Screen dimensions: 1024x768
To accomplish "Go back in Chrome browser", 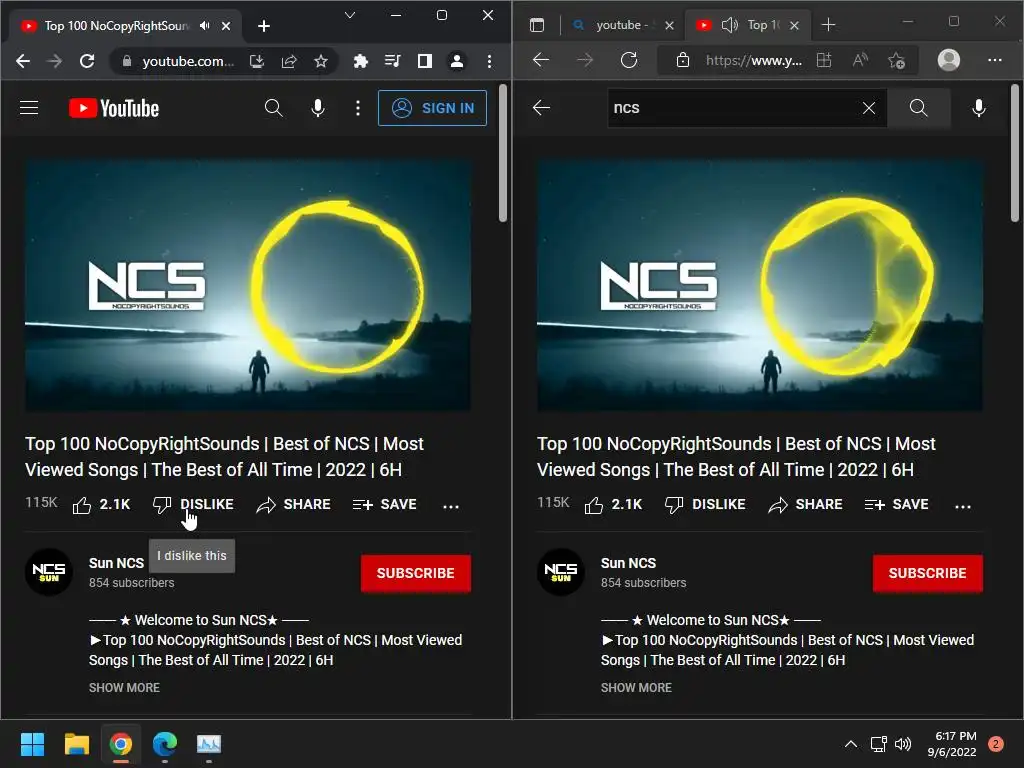I will click(x=23, y=61).
